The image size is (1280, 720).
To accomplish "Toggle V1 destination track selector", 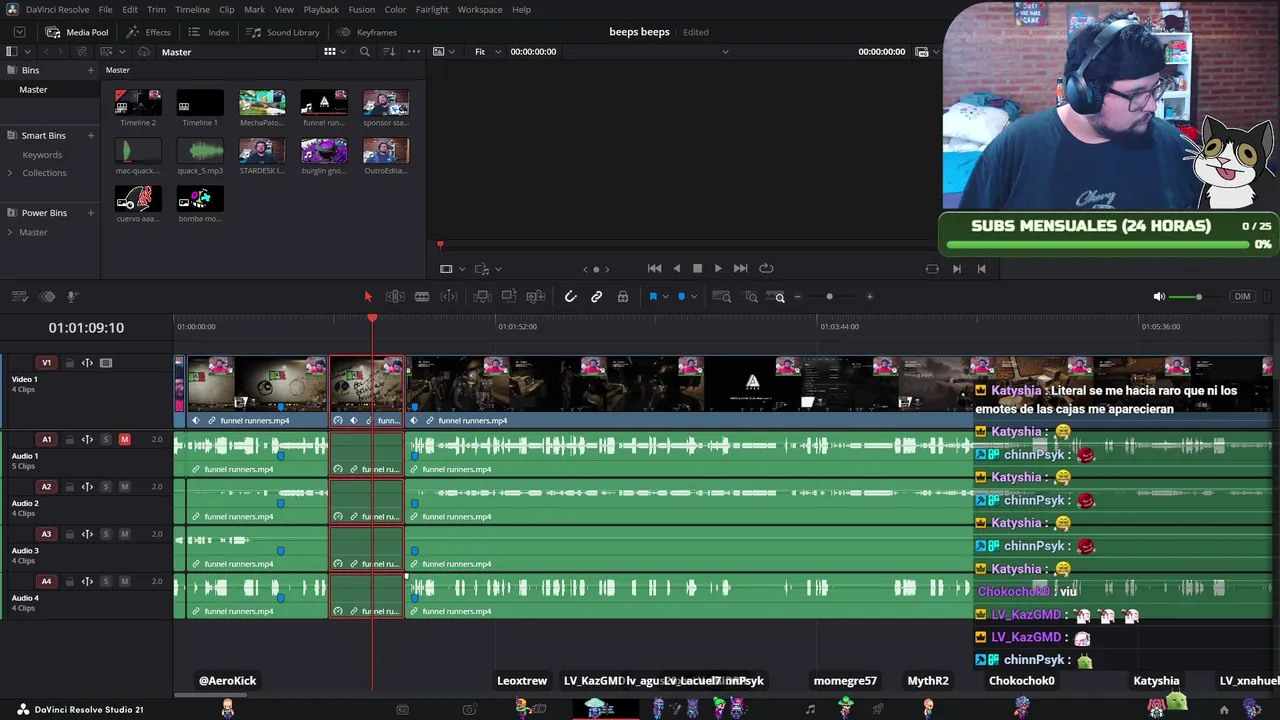I will pos(46,363).
